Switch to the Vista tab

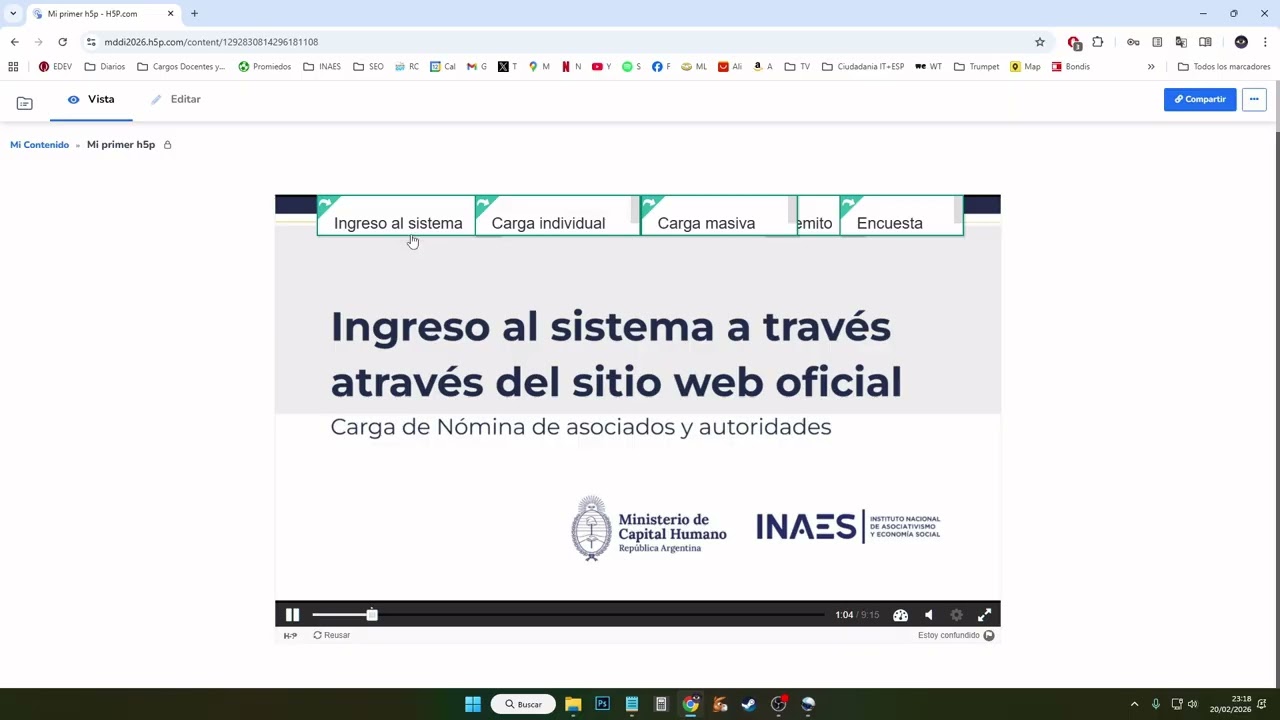coord(91,99)
